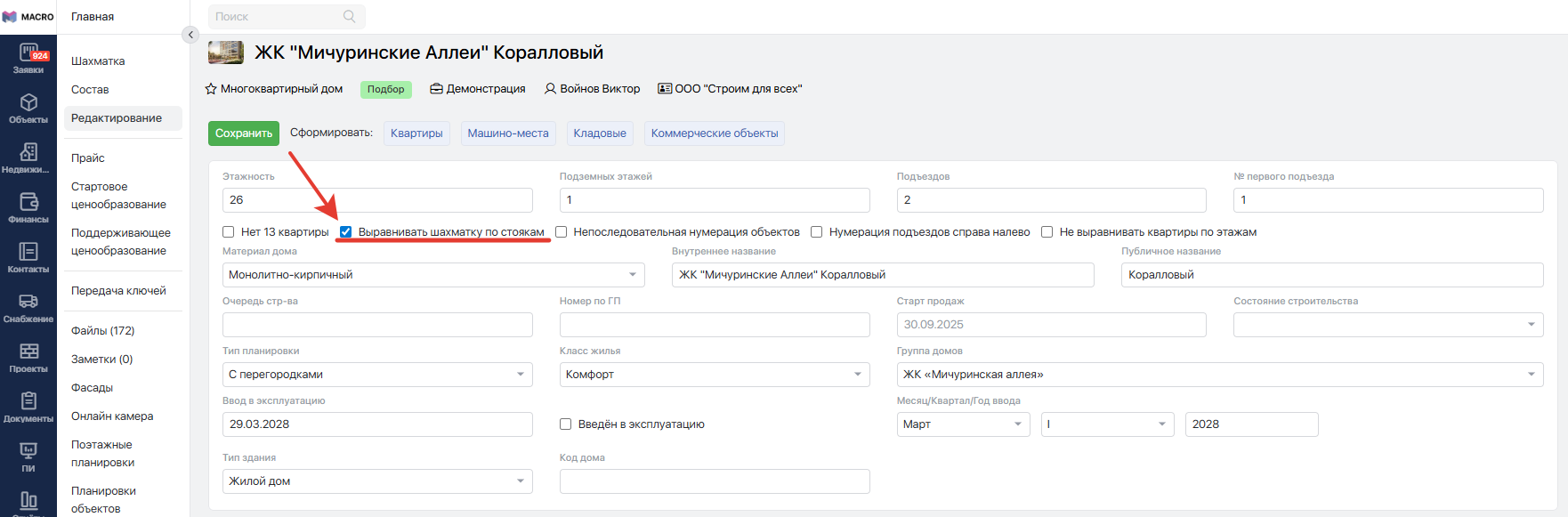Uncheck Выравнивать шахматку по стоякам
The height and width of the screenshot is (517, 1568).
tap(346, 232)
